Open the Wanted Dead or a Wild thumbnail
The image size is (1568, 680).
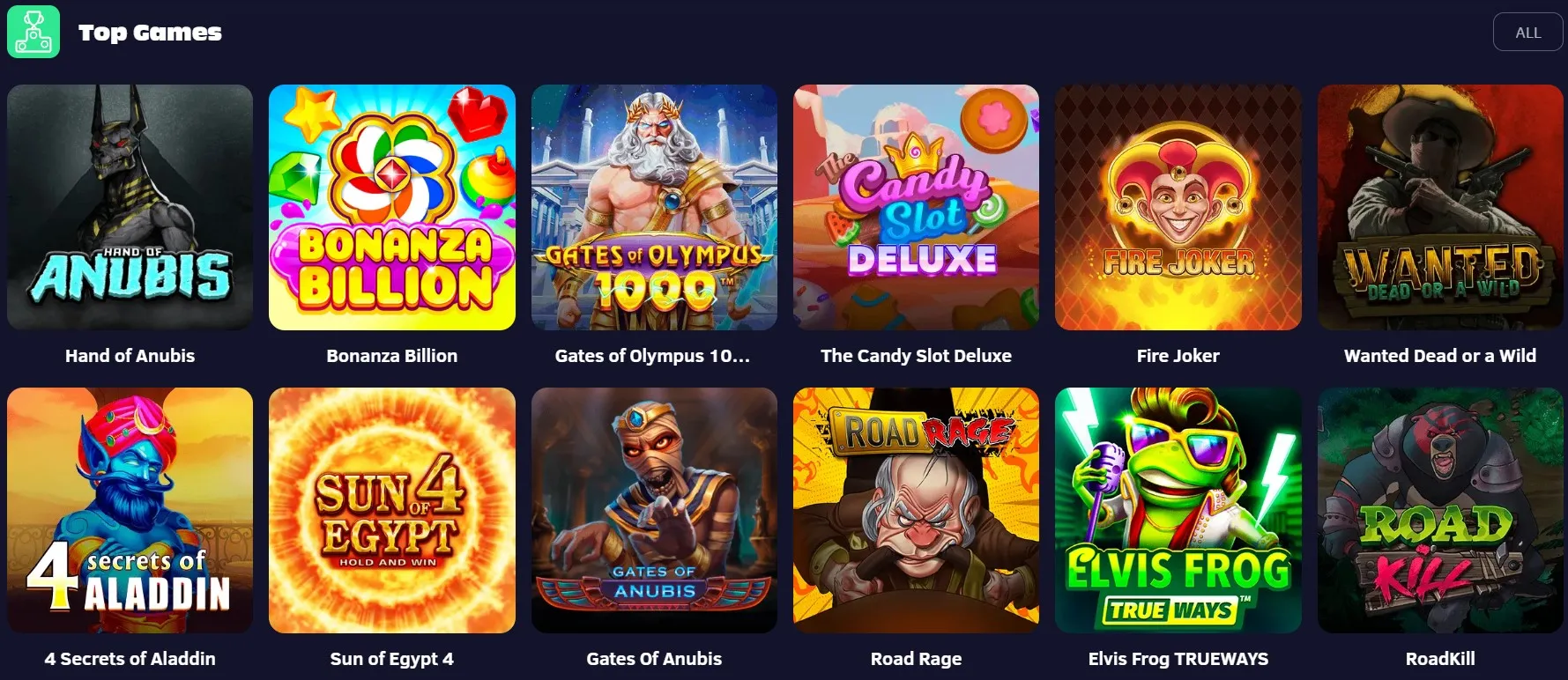(1440, 207)
